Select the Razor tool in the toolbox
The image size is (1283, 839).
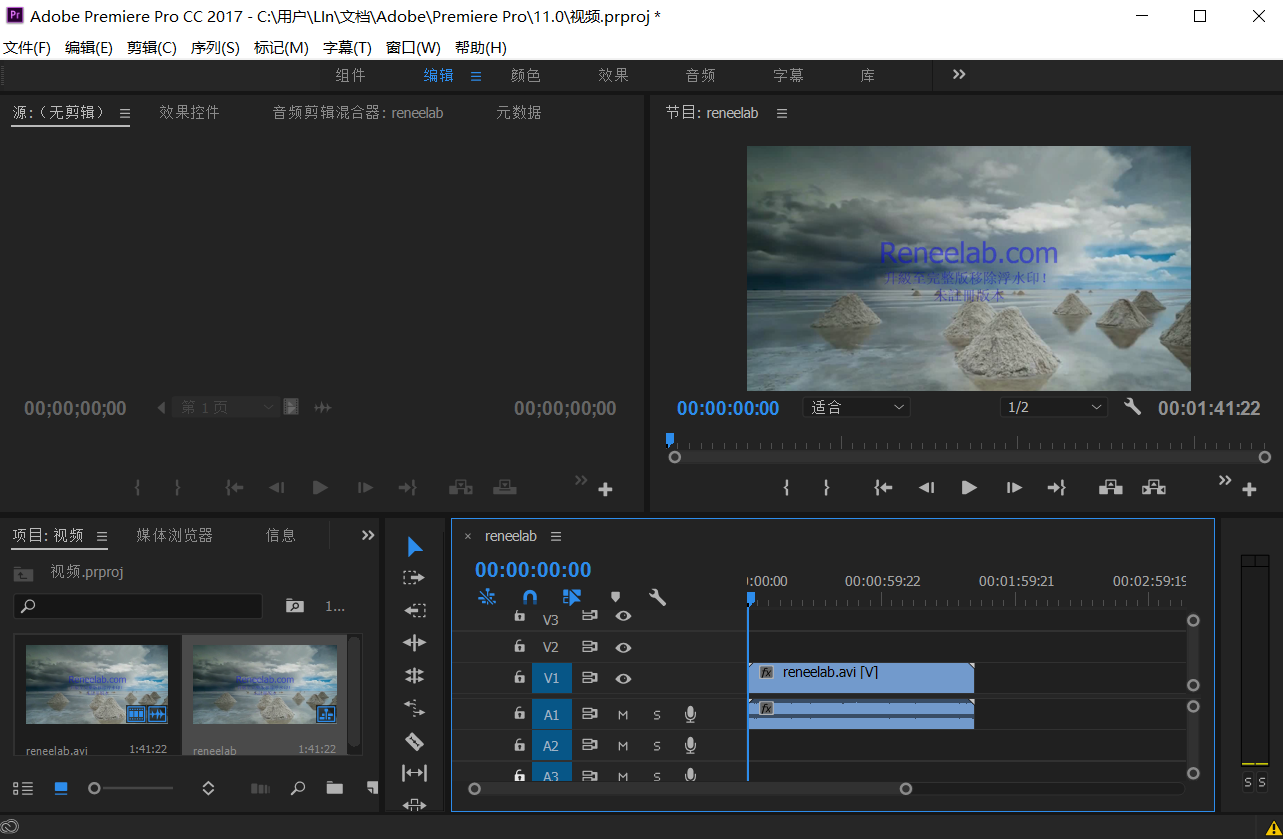[414, 741]
